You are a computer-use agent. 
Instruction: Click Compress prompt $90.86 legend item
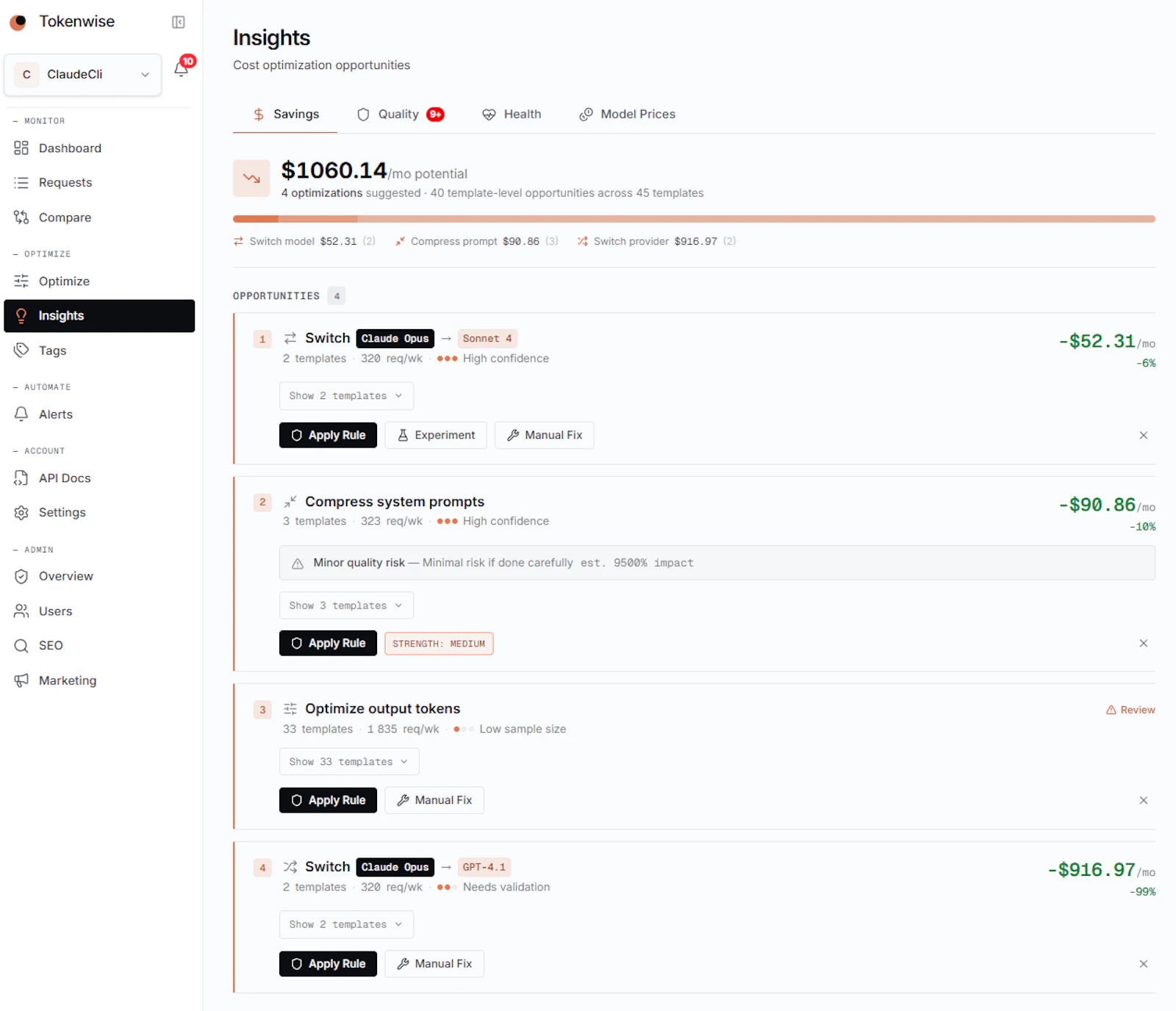point(476,242)
